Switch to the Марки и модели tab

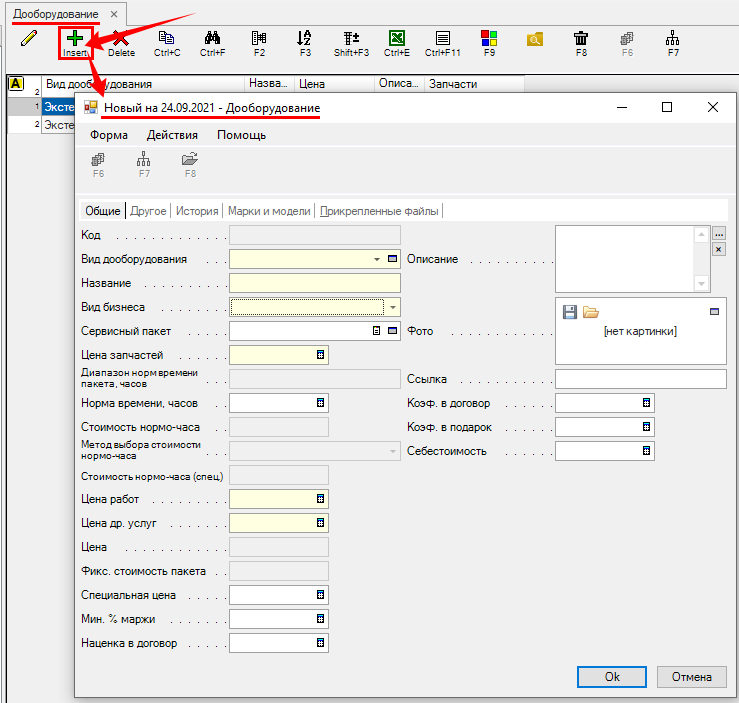point(267,211)
